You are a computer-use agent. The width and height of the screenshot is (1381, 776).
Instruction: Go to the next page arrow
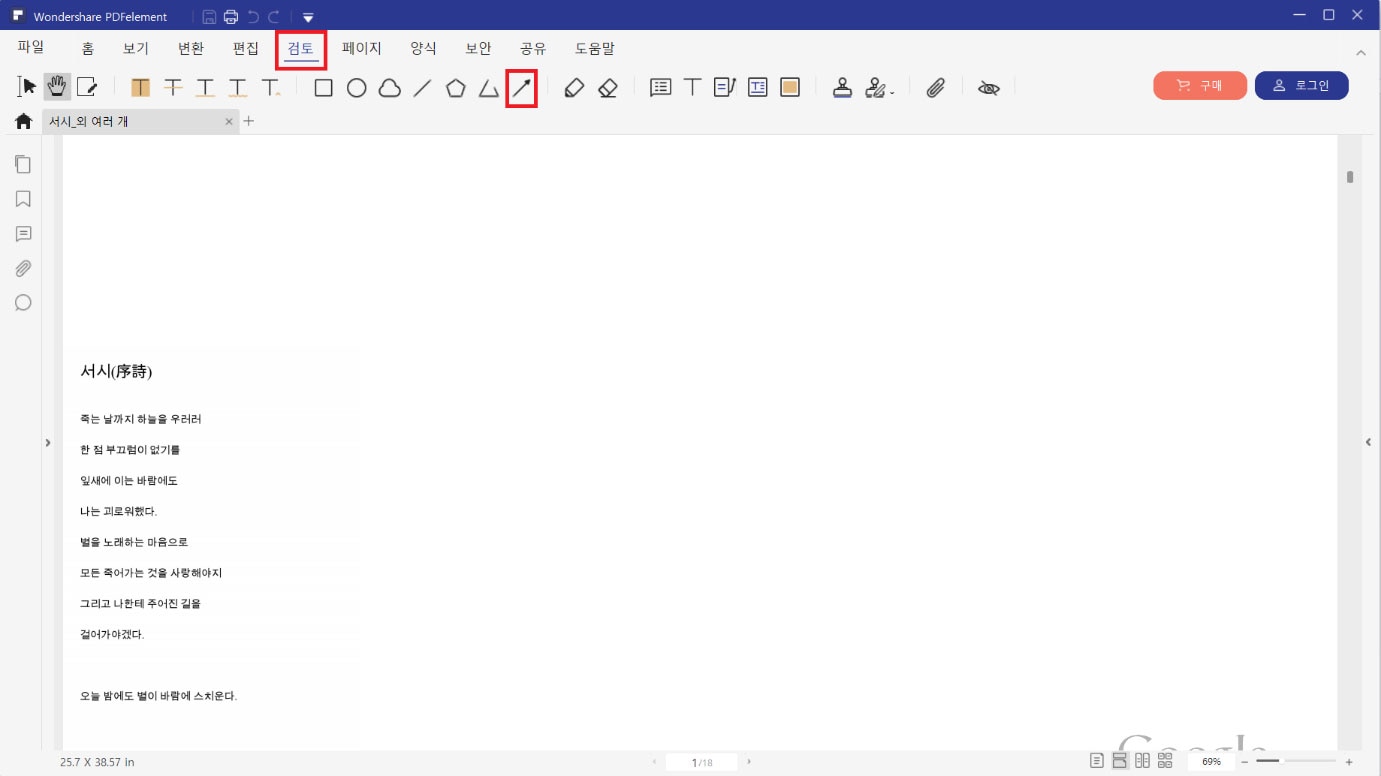(x=749, y=762)
